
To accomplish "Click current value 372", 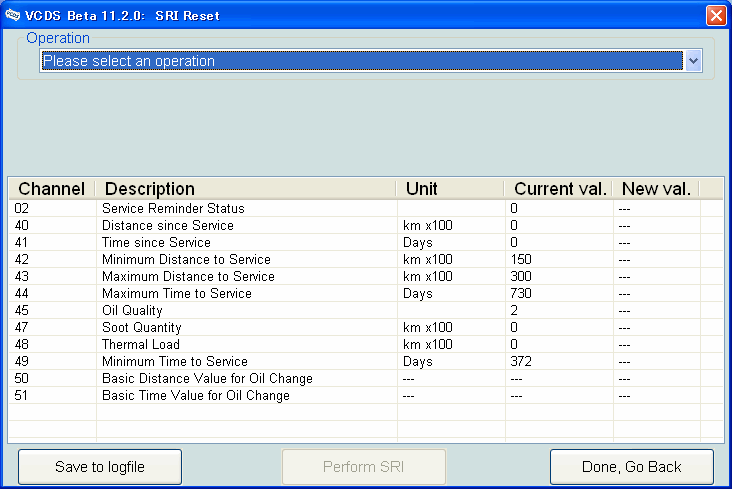I will coord(521,361).
